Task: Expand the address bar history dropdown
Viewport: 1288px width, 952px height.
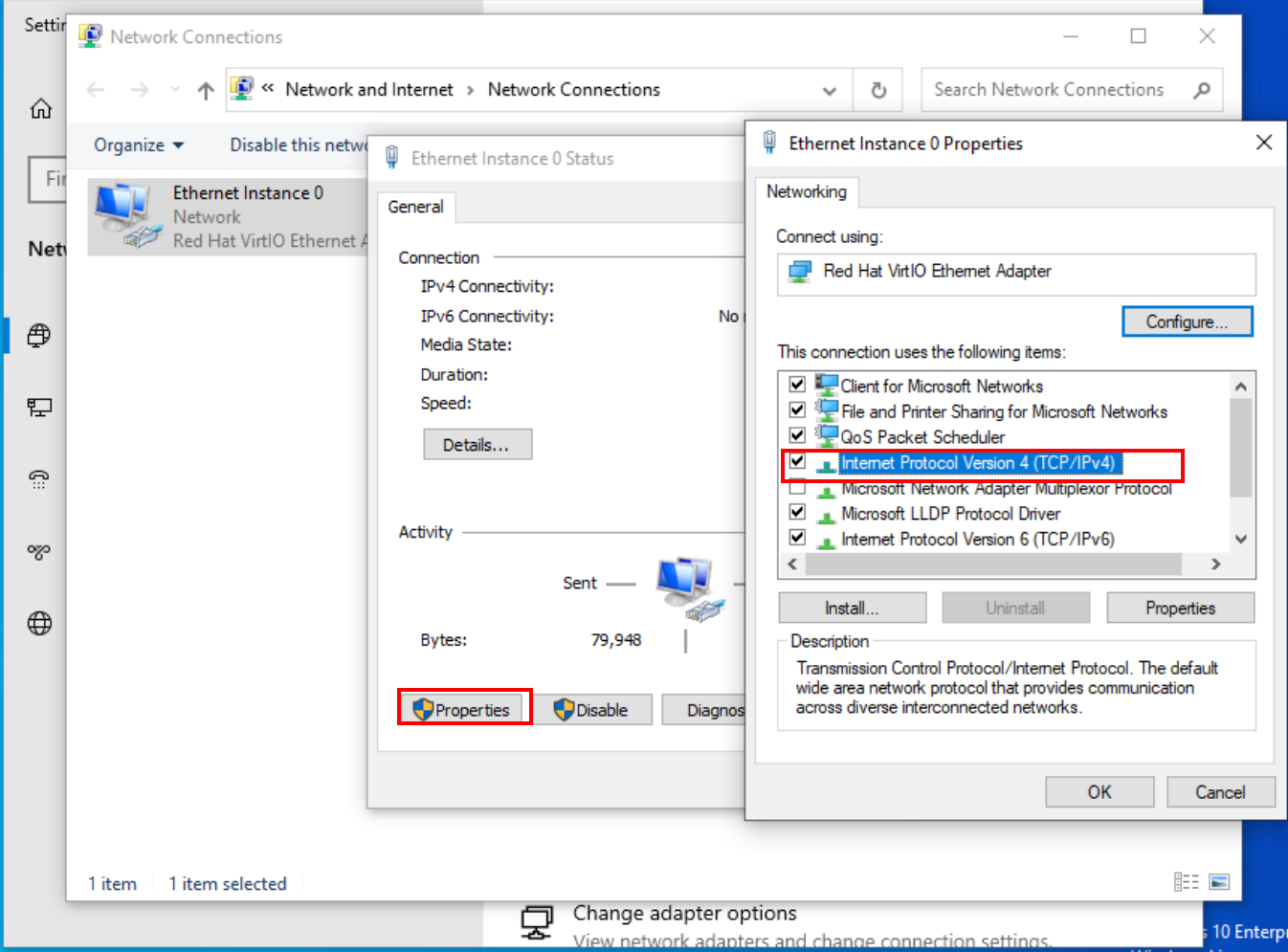Action: pos(829,91)
